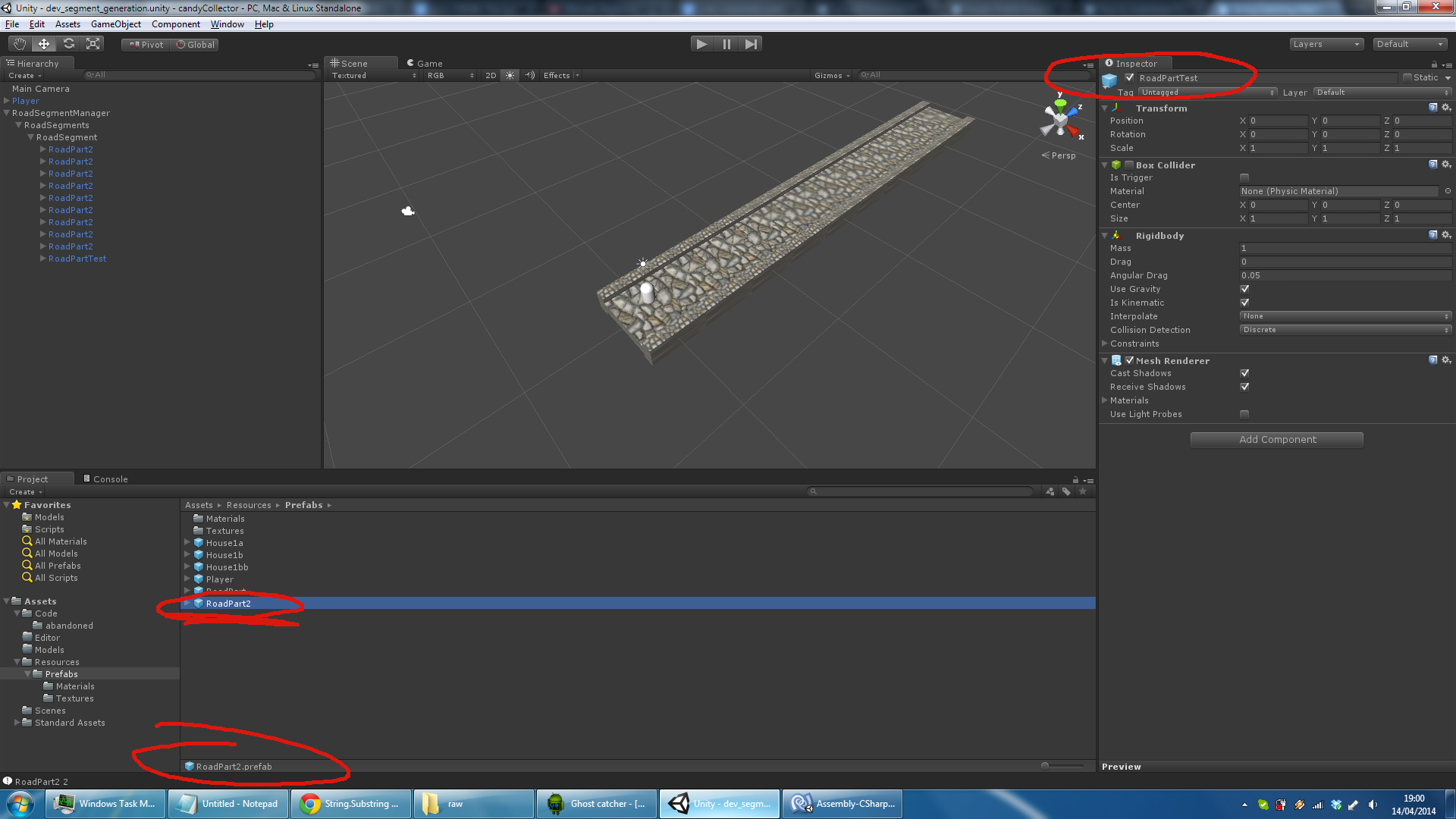The width and height of the screenshot is (1456, 819).
Task: Switch to the Console tab
Action: tap(105, 479)
